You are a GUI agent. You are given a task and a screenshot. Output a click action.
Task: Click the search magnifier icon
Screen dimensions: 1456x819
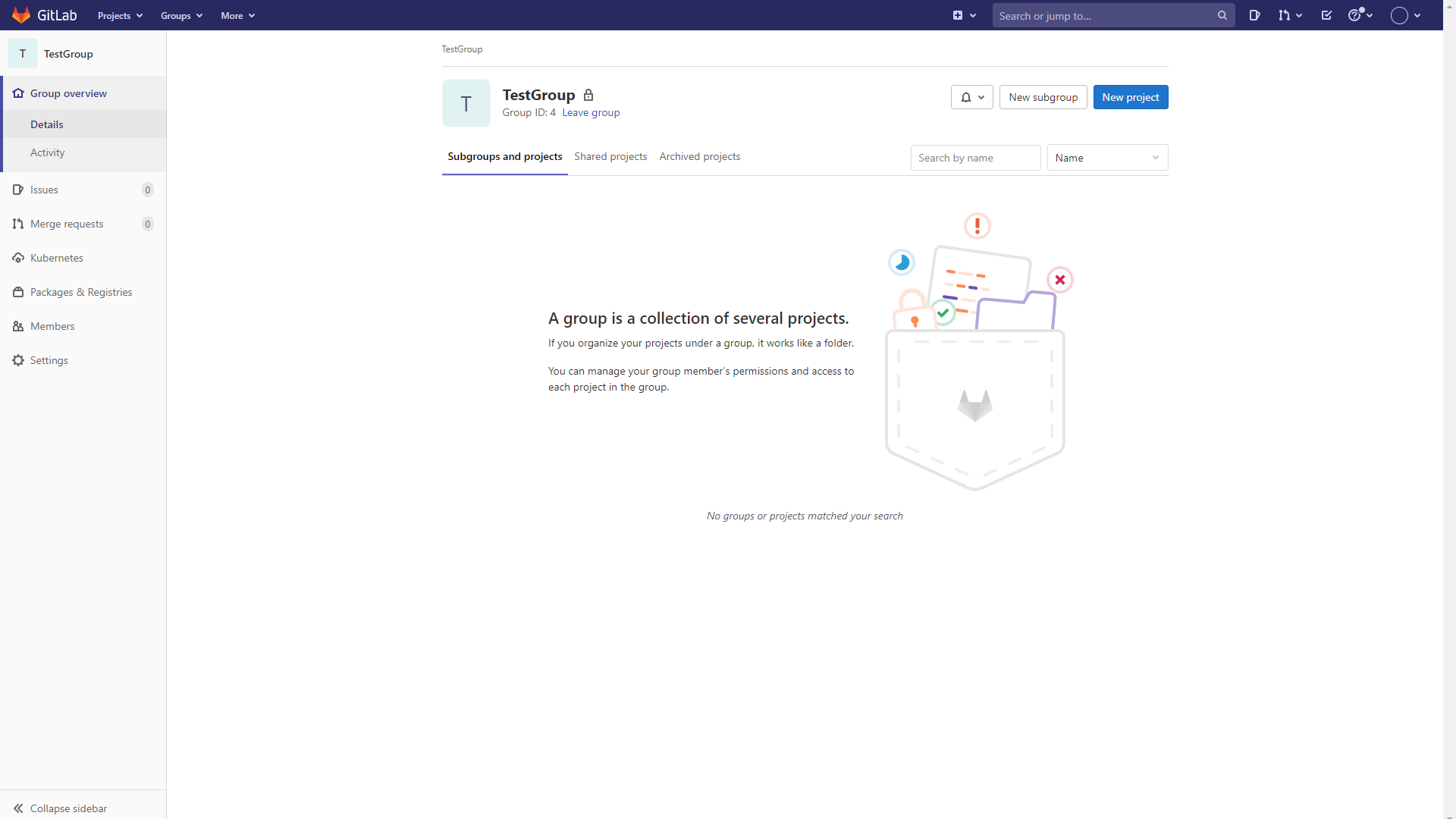pos(1222,15)
